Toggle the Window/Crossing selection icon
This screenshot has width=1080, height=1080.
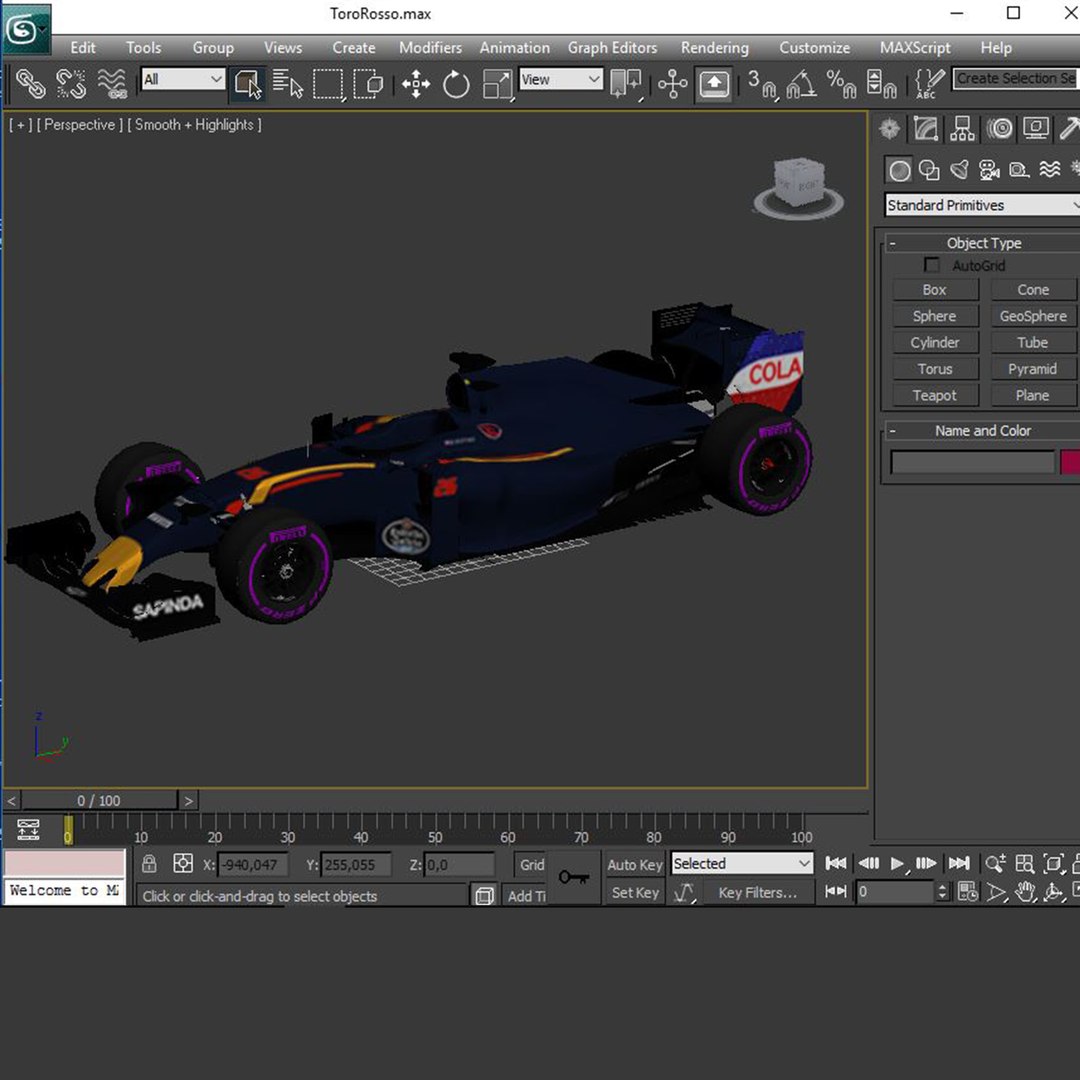[x=368, y=83]
